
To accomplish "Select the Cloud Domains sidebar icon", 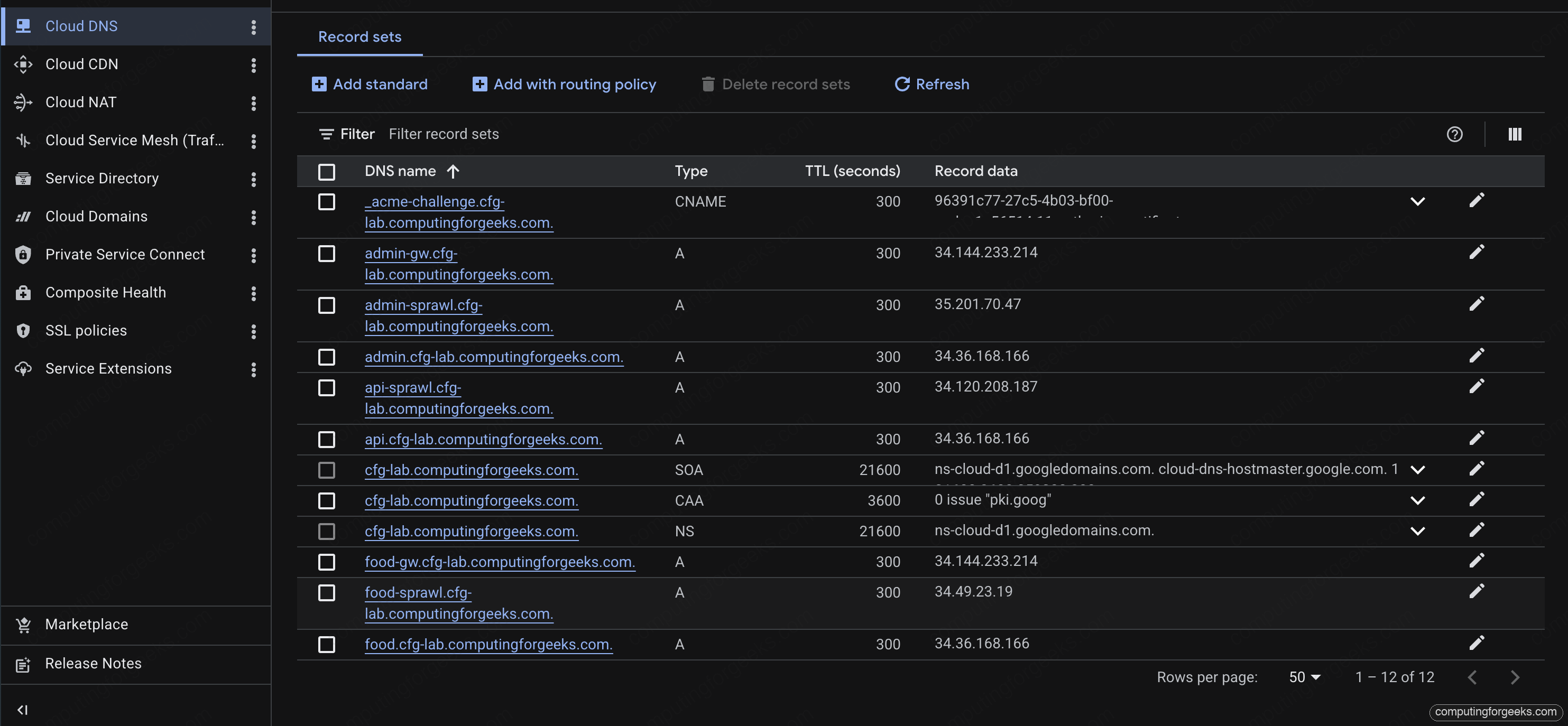I will [23, 216].
